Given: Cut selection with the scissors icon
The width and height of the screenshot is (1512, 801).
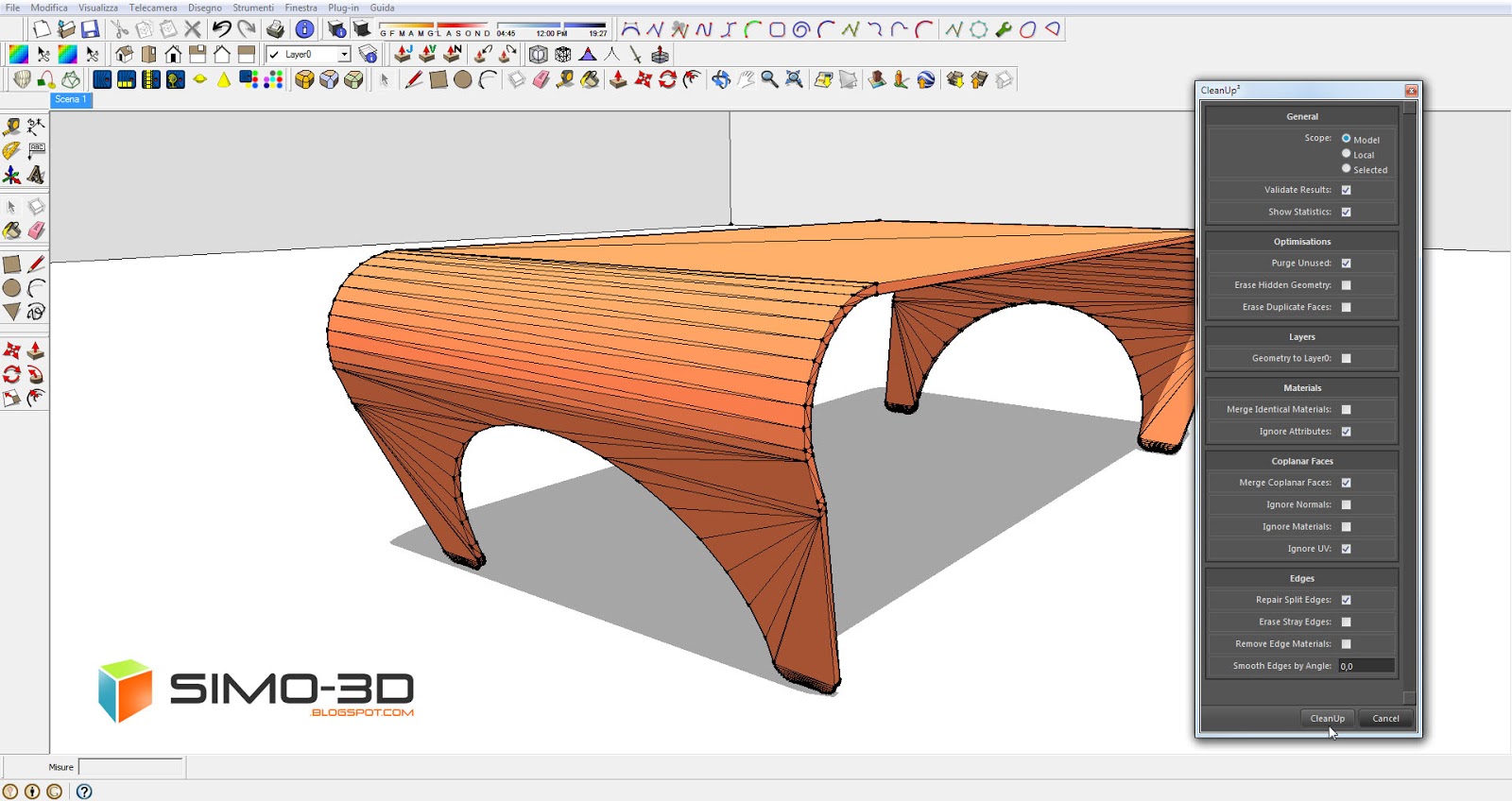Looking at the screenshot, I should coord(119,29).
